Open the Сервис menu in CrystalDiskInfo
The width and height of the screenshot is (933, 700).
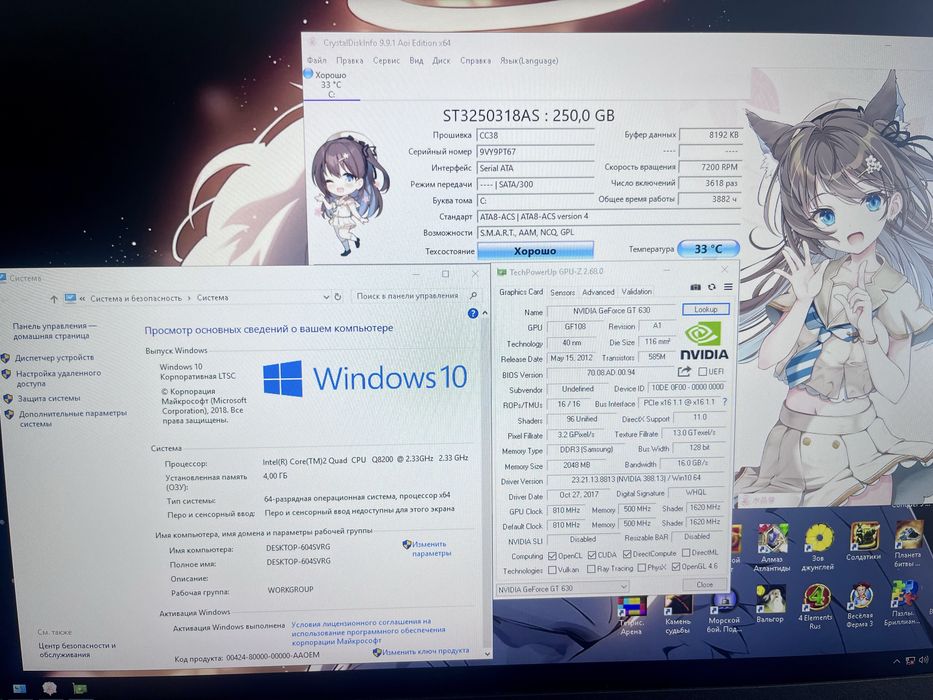386,60
